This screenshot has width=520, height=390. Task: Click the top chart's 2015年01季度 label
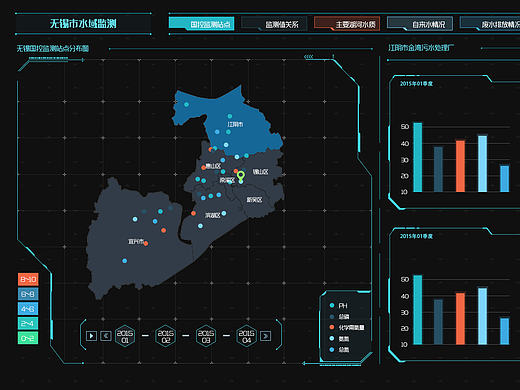click(x=416, y=83)
